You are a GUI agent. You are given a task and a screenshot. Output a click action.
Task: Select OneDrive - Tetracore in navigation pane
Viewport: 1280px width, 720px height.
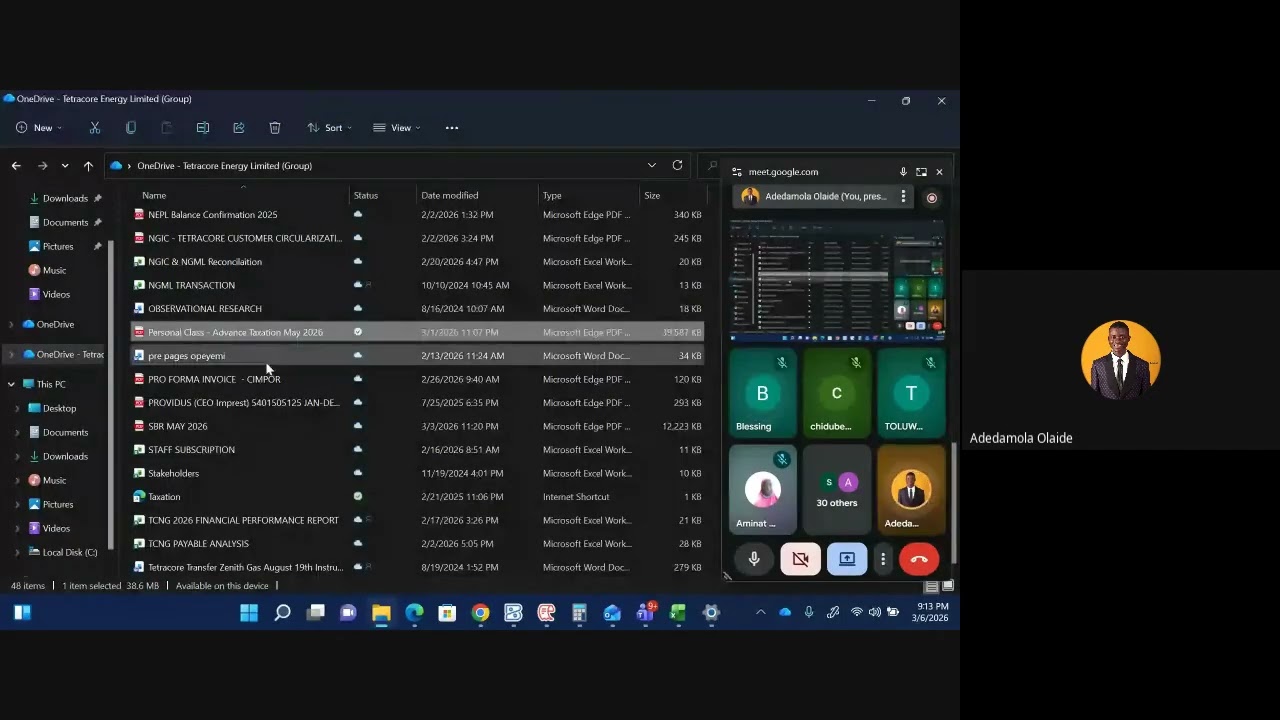(63, 354)
